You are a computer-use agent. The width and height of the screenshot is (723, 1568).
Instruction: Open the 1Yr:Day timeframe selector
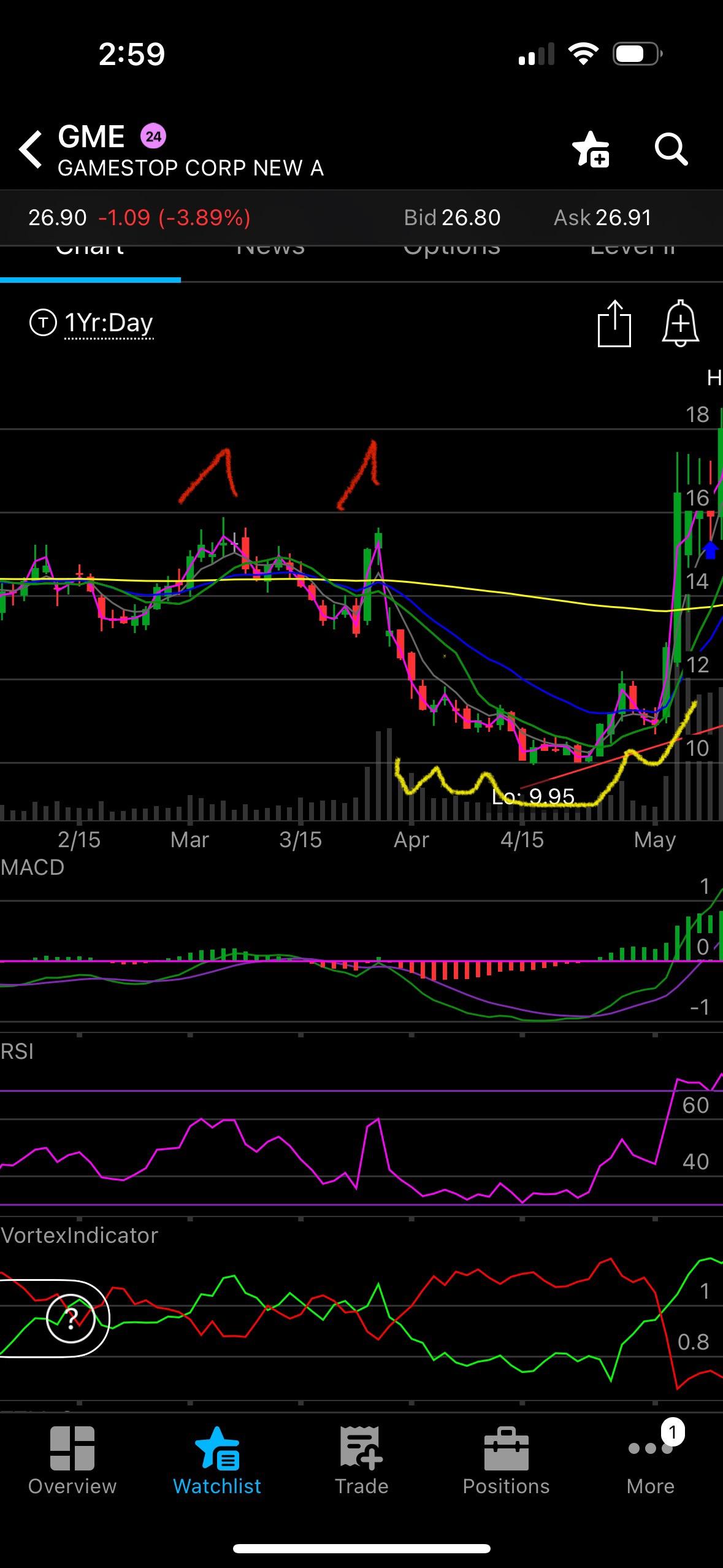pos(109,323)
